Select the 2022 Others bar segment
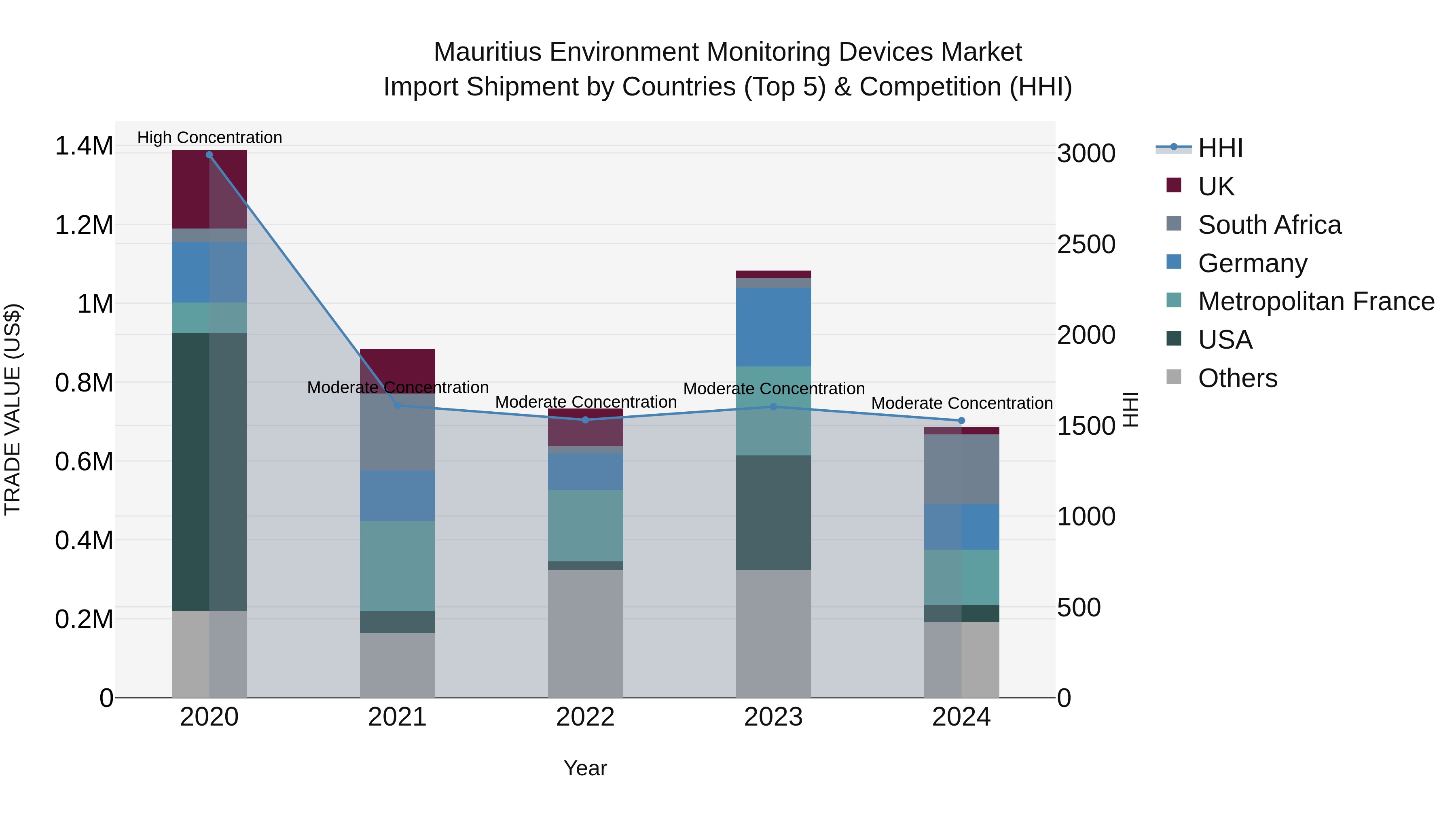 586,634
